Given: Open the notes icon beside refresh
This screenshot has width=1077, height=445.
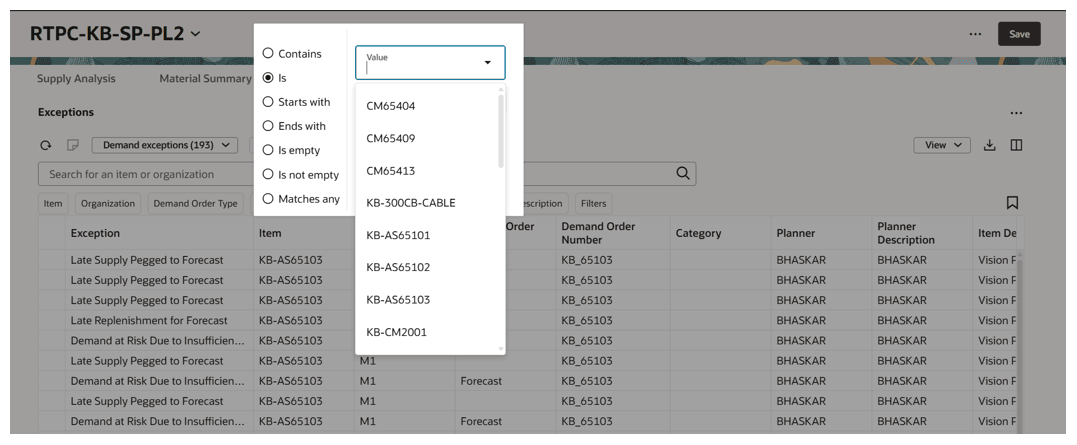Looking at the screenshot, I should coord(72,146).
